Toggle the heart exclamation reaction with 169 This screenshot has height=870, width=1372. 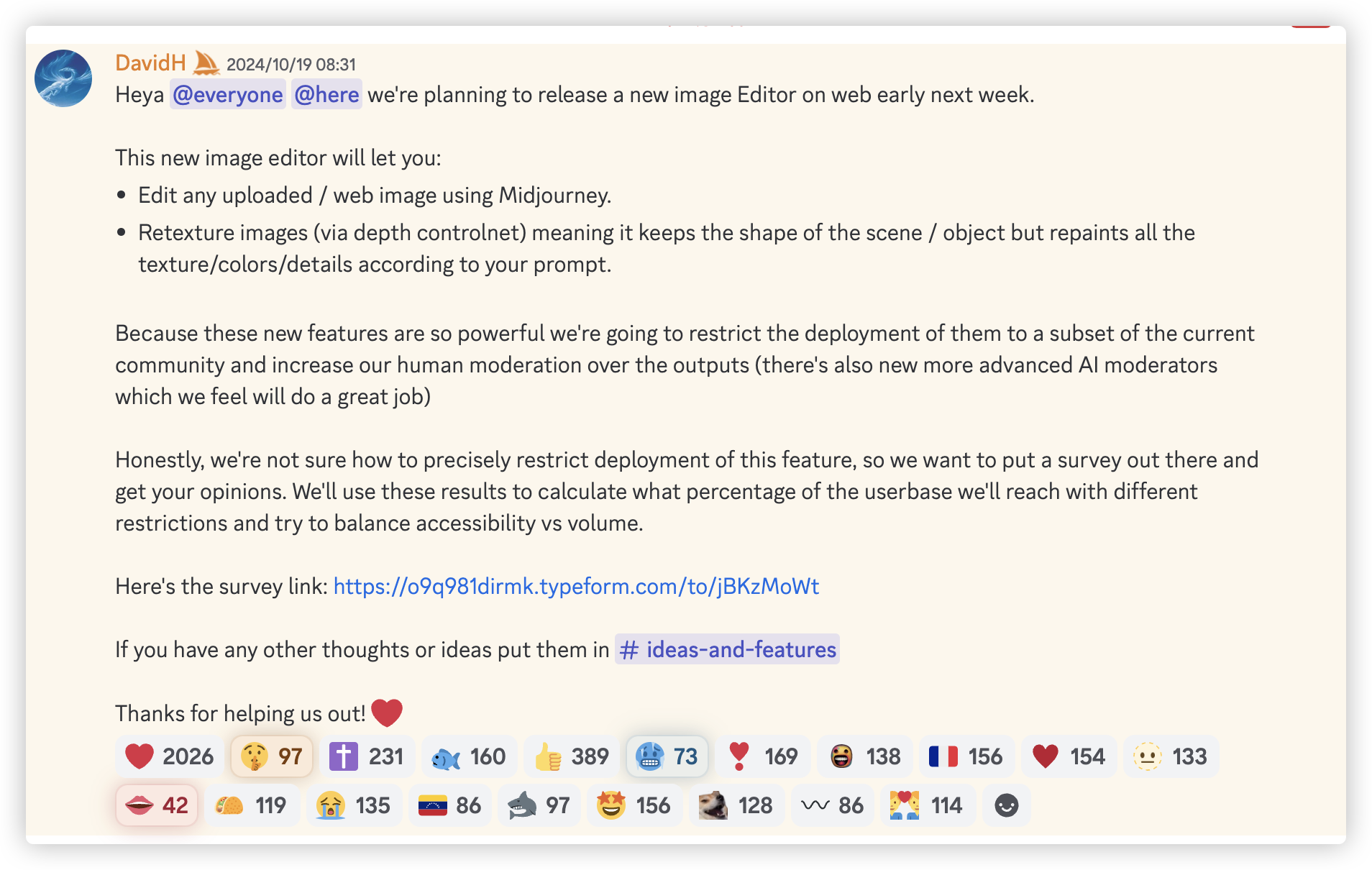pos(763,756)
